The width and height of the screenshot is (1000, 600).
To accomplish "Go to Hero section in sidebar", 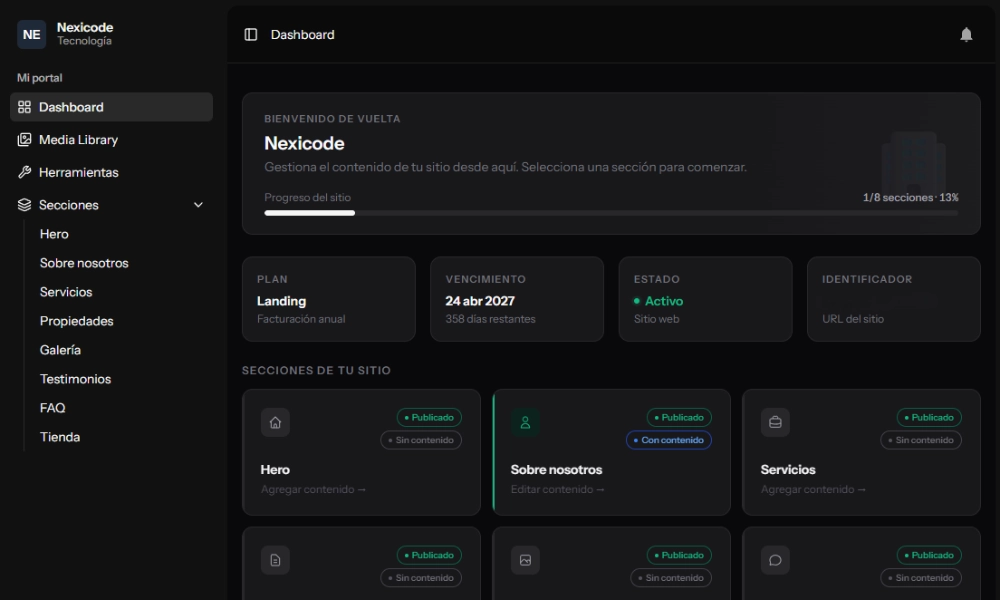I will (x=54, y=234).
